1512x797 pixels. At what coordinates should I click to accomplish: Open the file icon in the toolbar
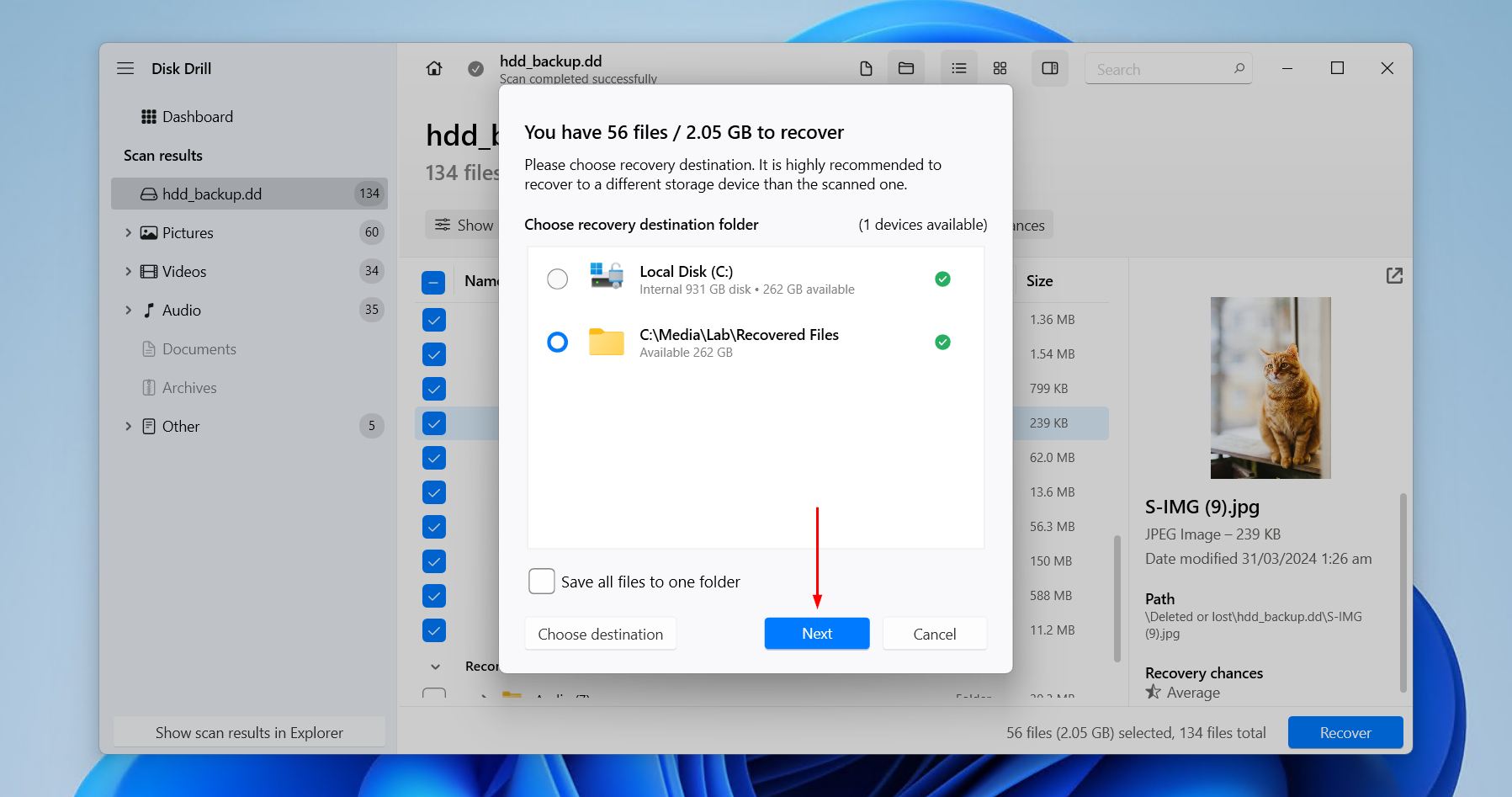pyautogui.click(x=866, y=68)
